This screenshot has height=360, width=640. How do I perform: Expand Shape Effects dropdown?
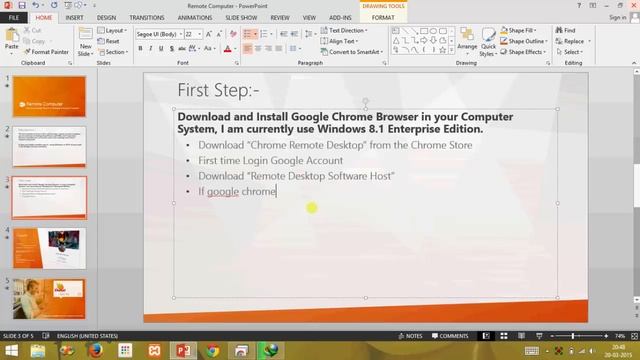click(x=523, y=52)
